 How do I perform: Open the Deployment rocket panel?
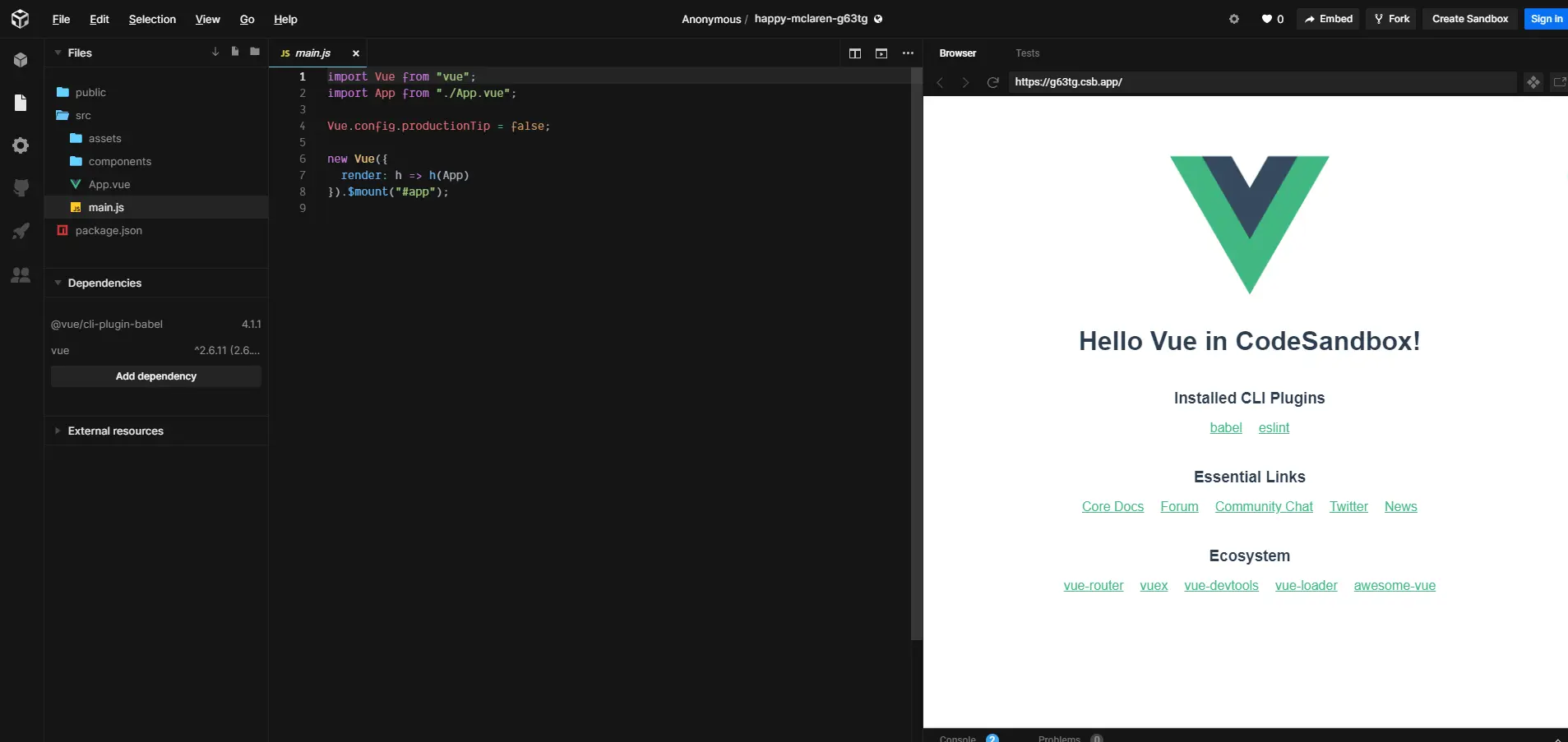(x=21, y=231)
